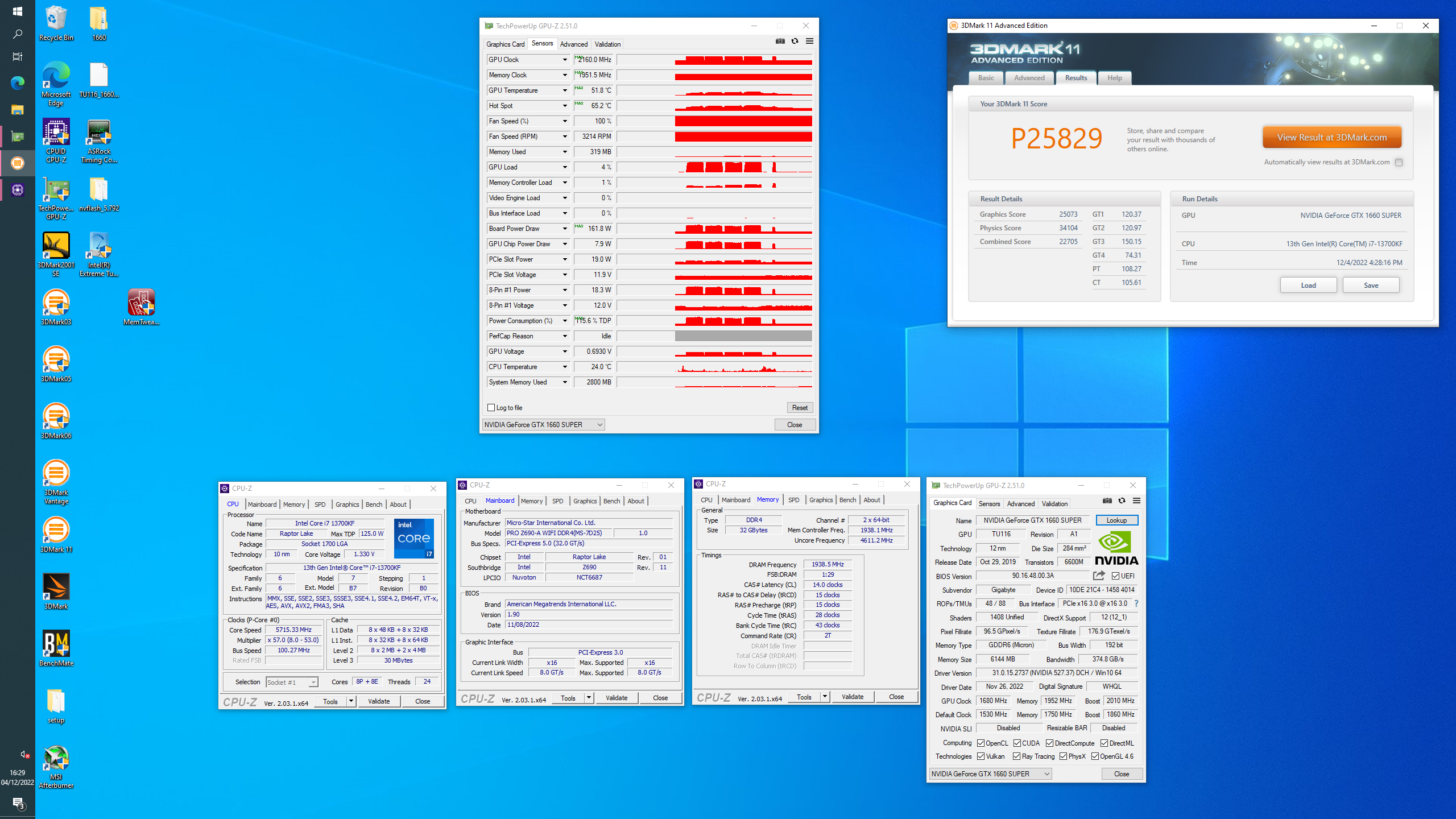Click NVIDIA logo in GPU-Z
The width and height of the screenshot is (1456, 819).
pos(1116,549)
